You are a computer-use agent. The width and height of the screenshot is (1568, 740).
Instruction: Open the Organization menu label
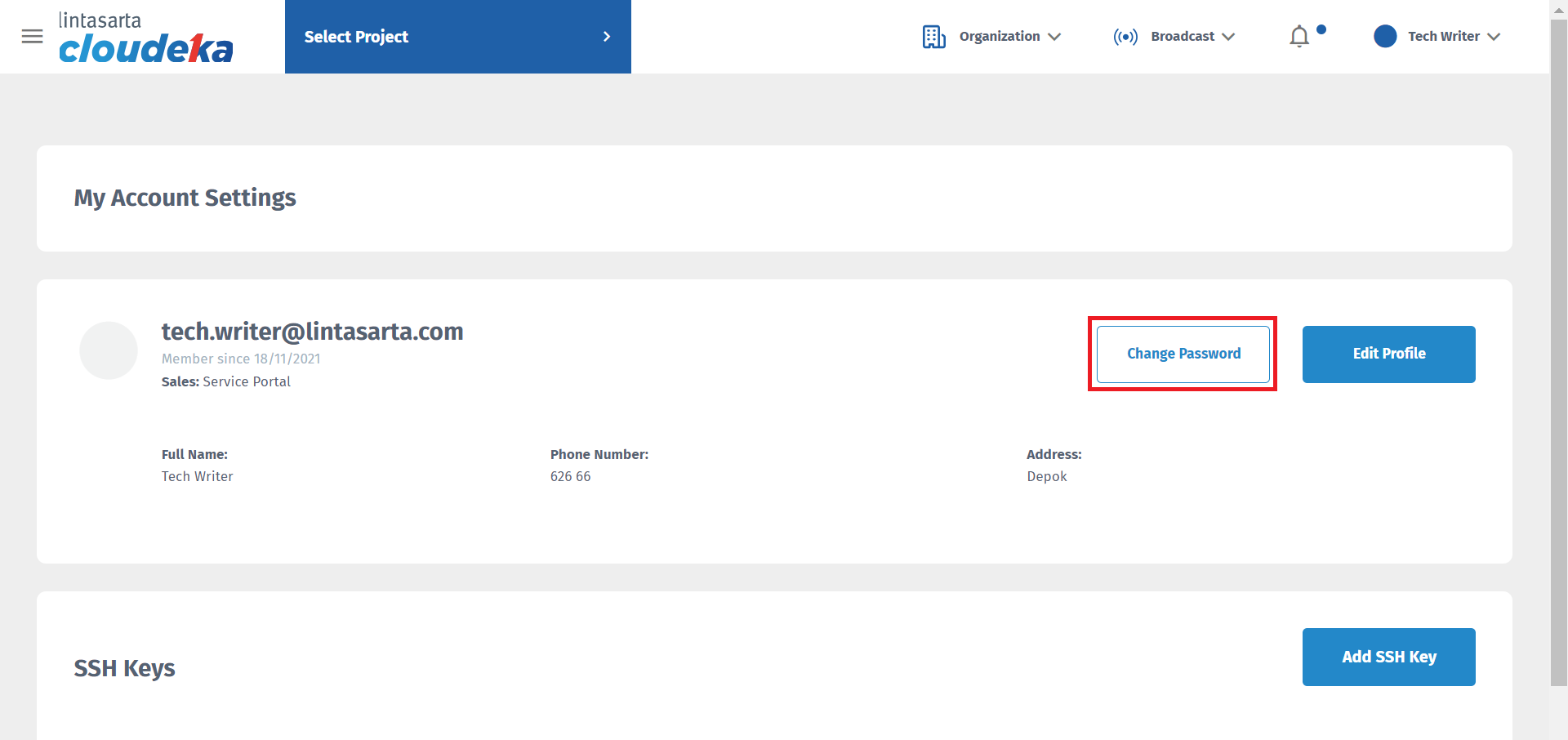click(x=999, y=37)
